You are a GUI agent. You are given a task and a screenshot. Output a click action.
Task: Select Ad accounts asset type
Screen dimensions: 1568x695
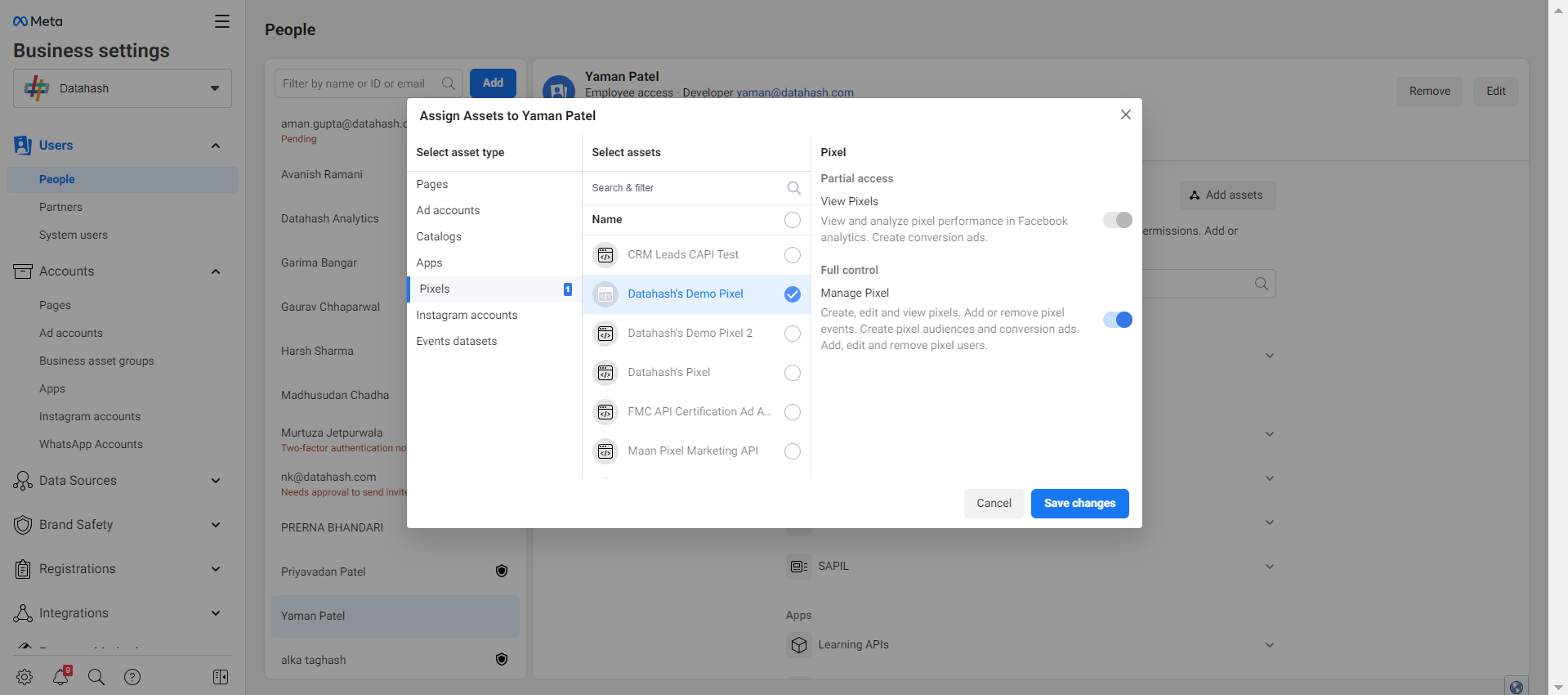point(494,211)
